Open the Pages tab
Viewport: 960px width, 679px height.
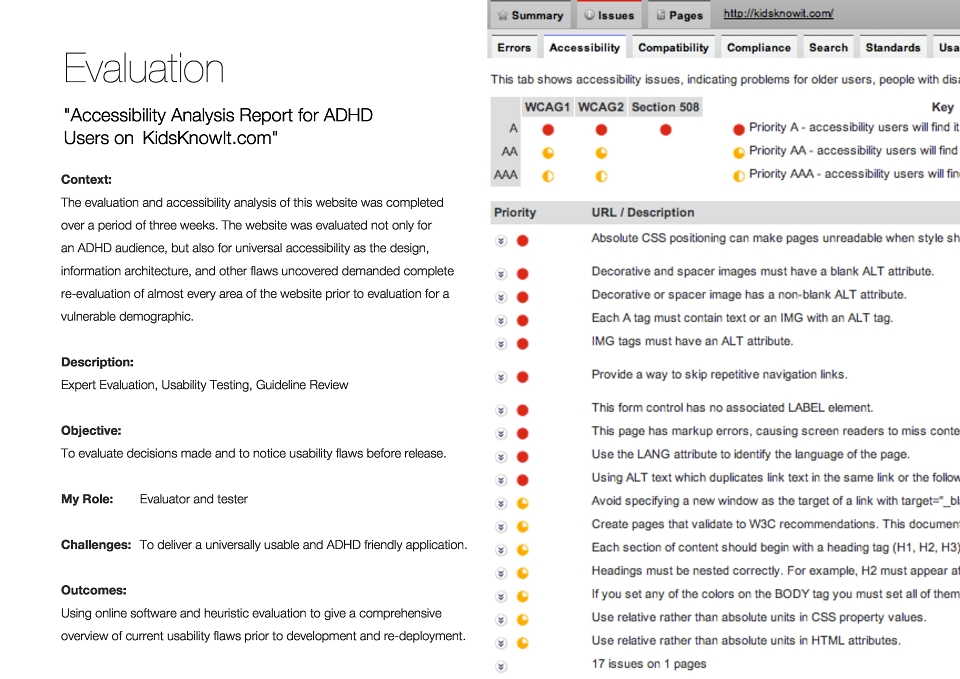pos(680,15)
